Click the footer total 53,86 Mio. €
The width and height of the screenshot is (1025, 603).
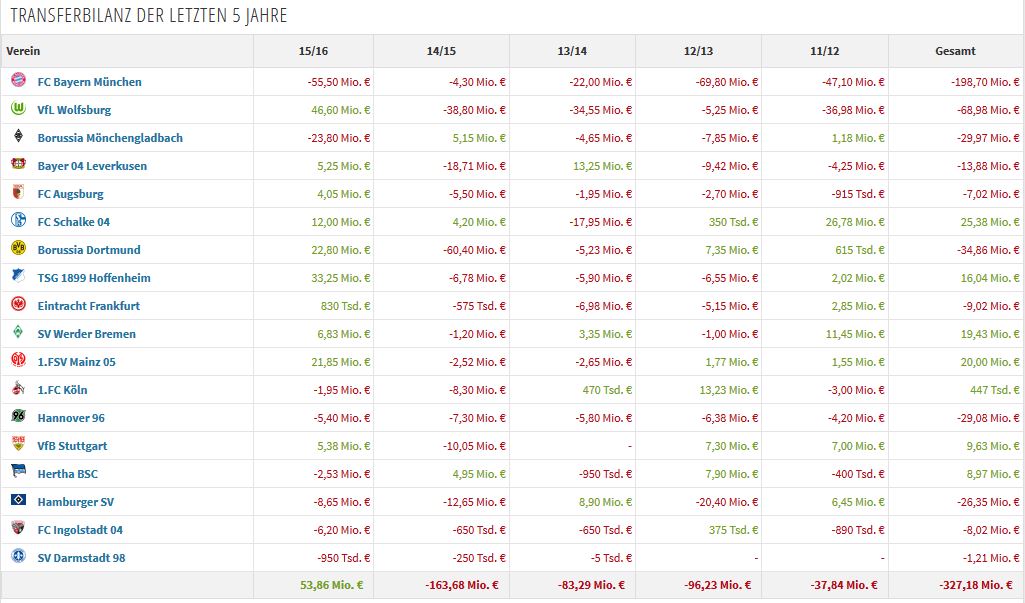(331, 585)
